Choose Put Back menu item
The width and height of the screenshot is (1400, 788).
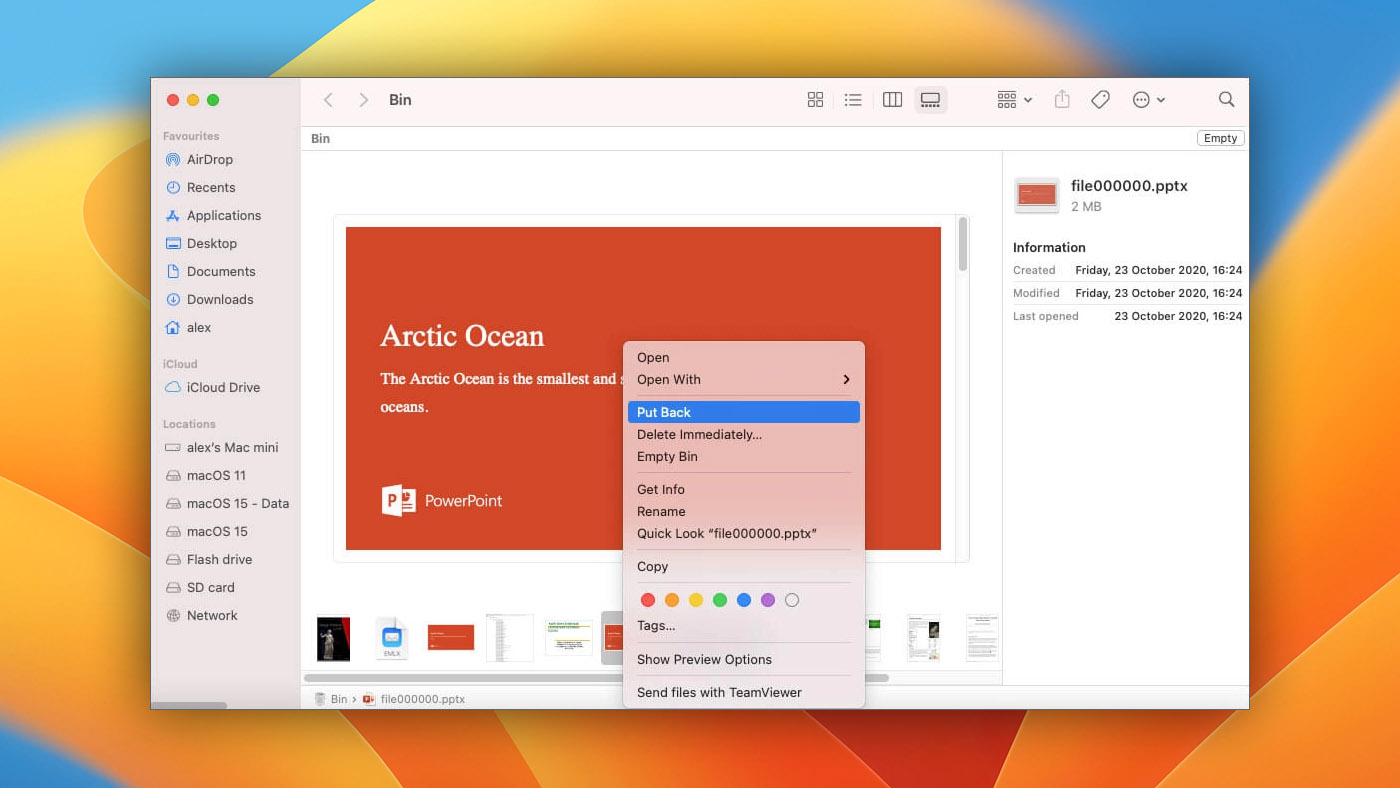click(743, 412)
